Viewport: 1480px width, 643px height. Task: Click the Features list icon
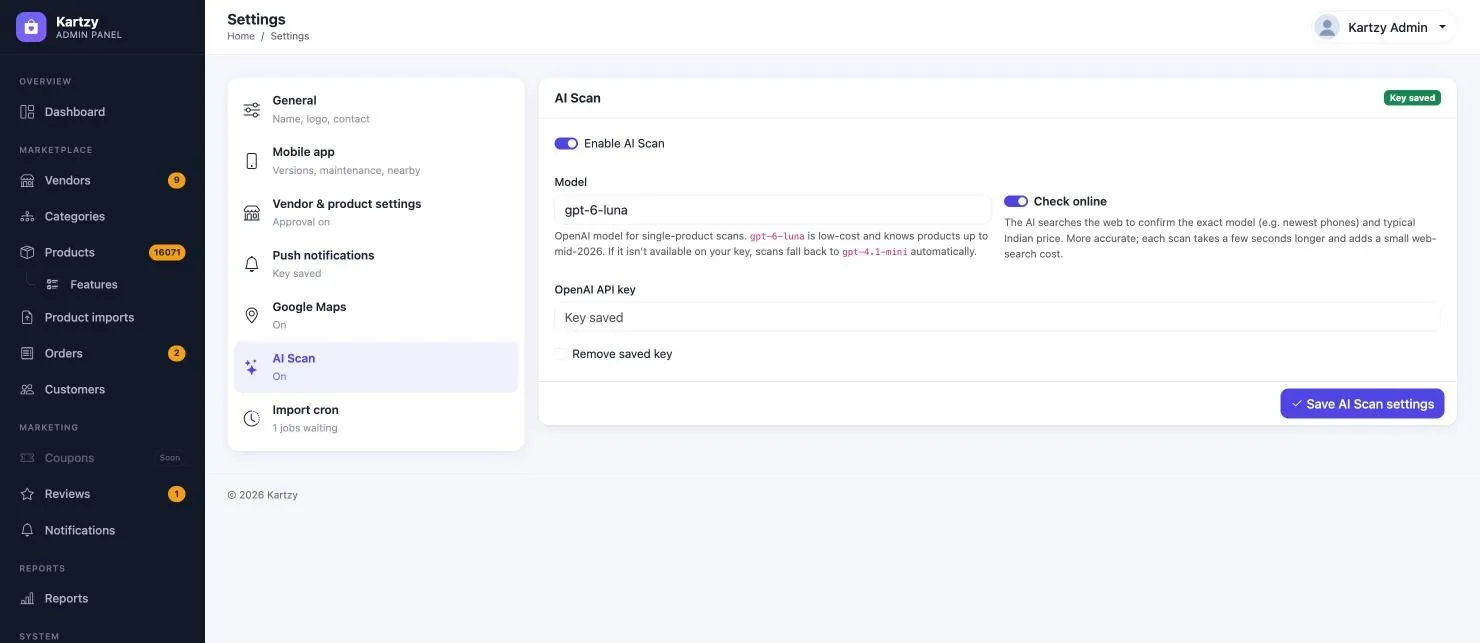[53, 285]
